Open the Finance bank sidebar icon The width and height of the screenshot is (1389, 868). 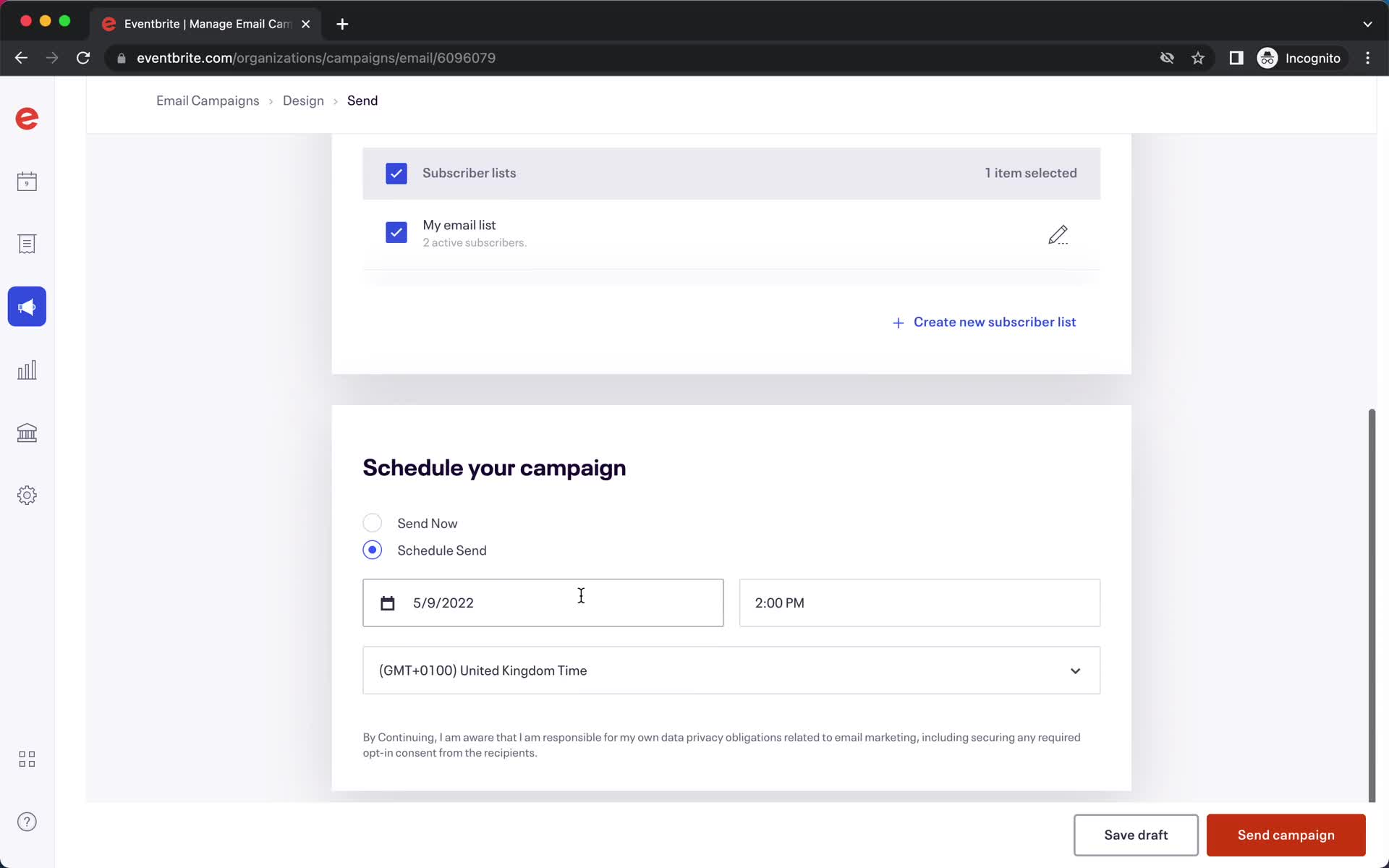pos(27,433)
